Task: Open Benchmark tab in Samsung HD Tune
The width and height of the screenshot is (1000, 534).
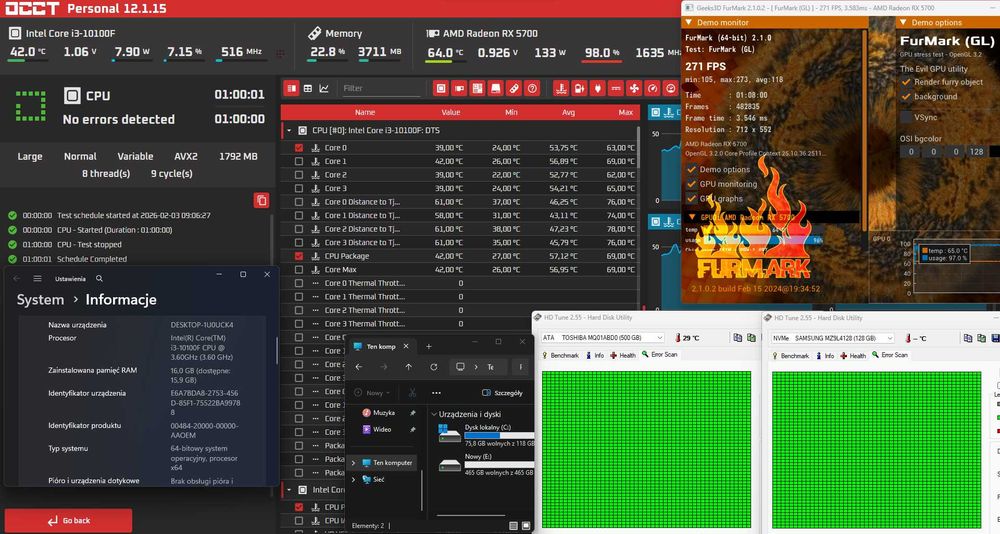Action: (790, 356)
